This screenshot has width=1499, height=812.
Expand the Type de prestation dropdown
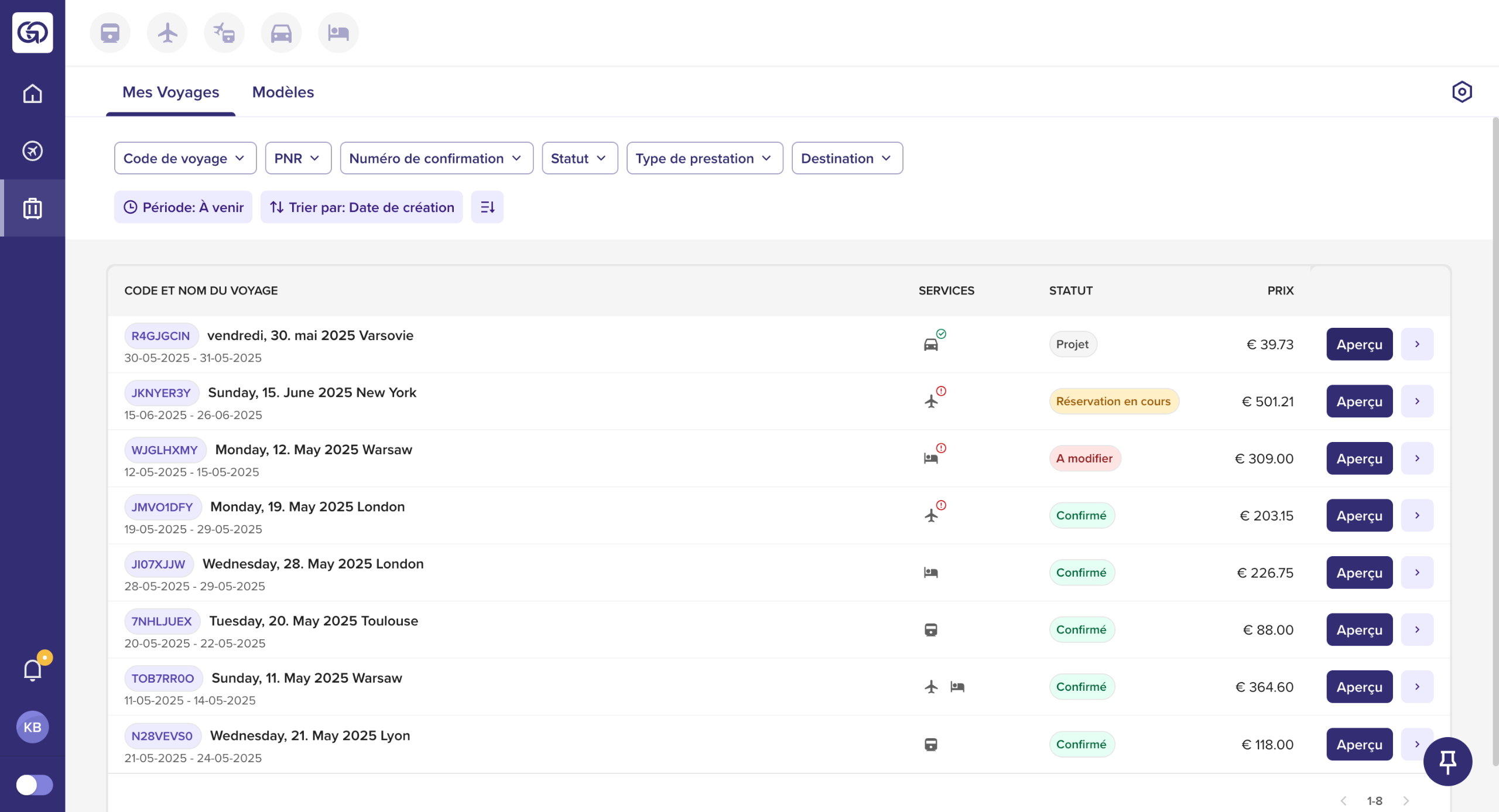704,158
